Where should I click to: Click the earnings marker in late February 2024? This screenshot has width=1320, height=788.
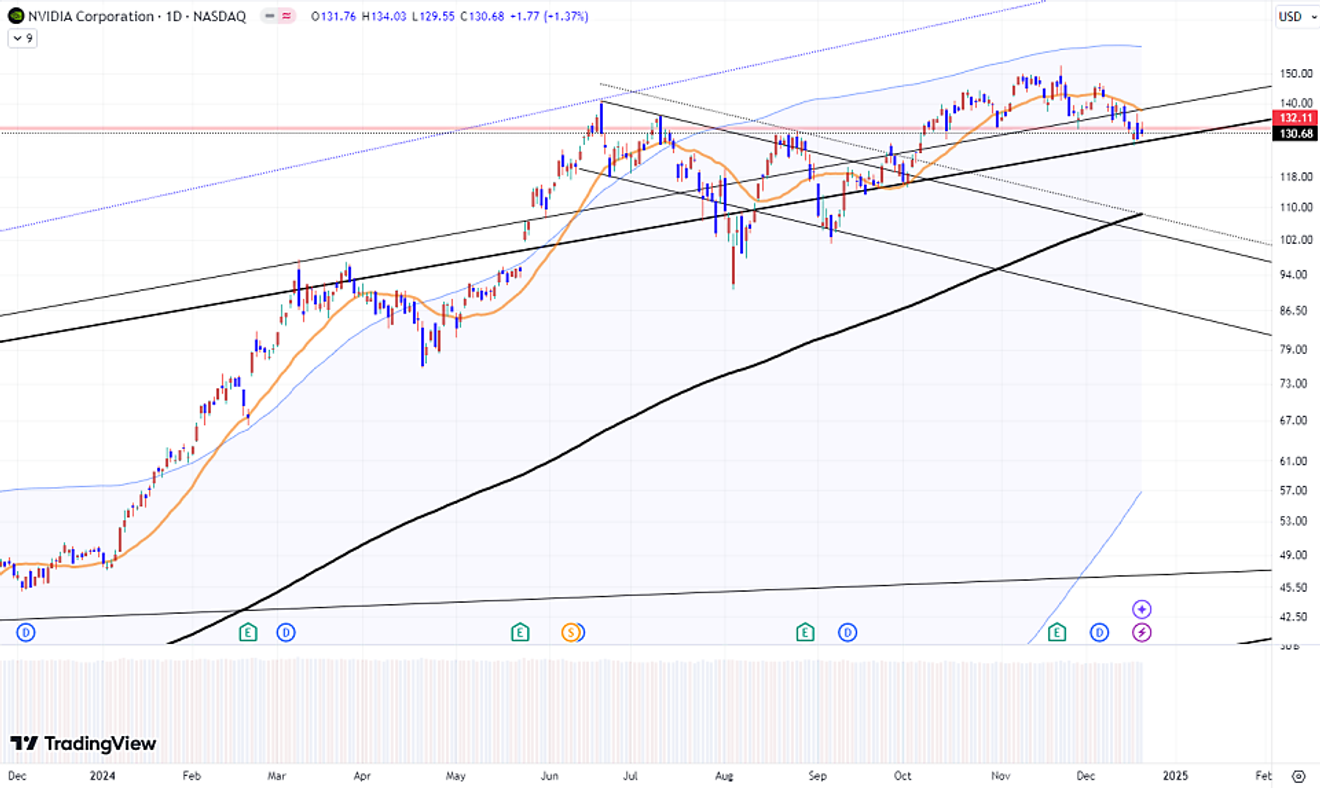[x=248, y=632]
